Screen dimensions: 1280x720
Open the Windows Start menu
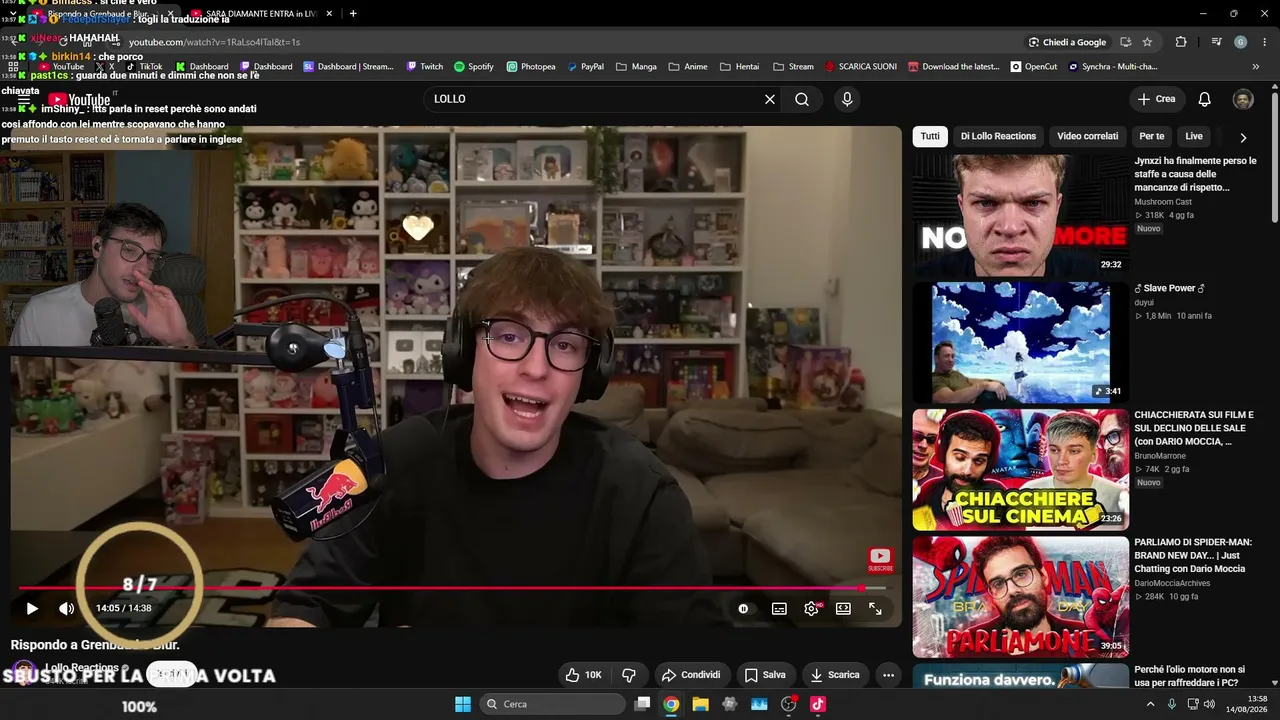click(463, 704)
